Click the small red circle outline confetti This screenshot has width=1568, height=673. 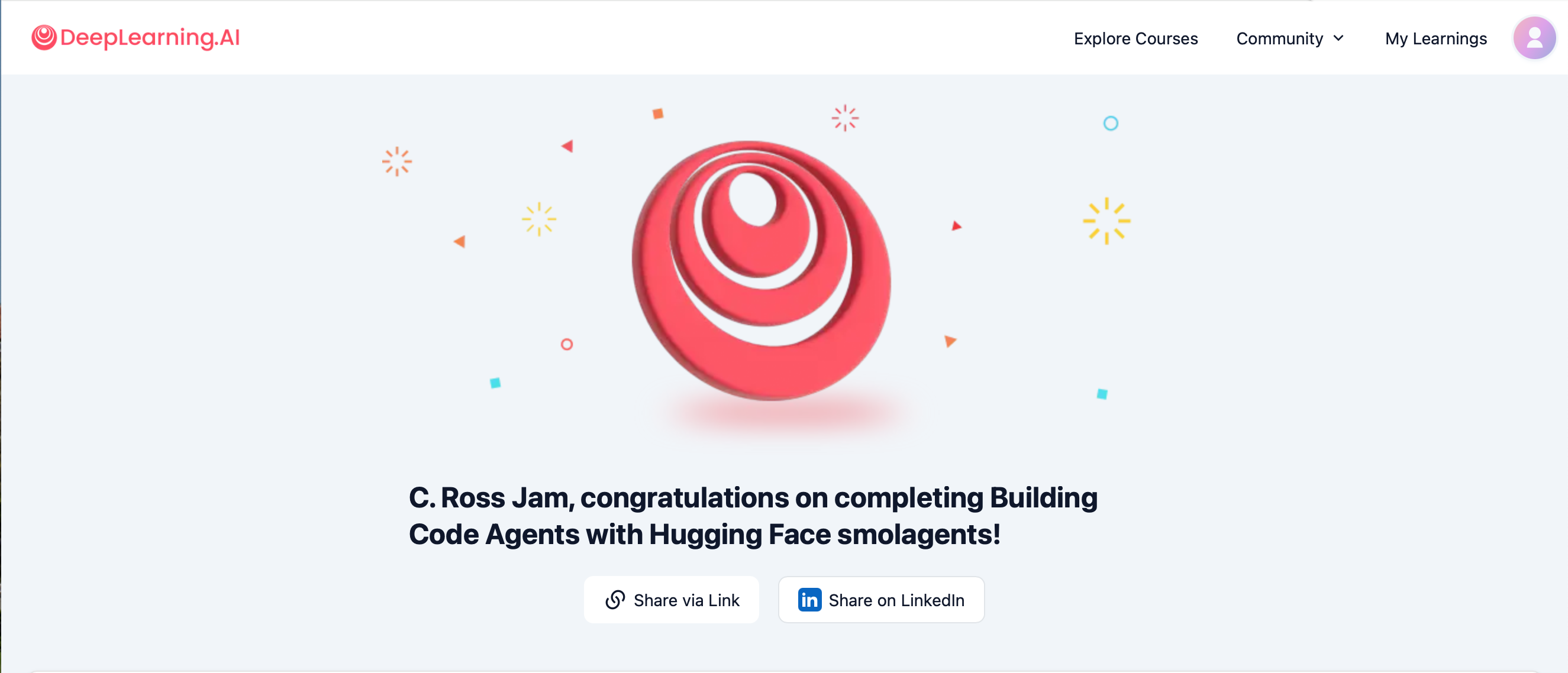566,344
